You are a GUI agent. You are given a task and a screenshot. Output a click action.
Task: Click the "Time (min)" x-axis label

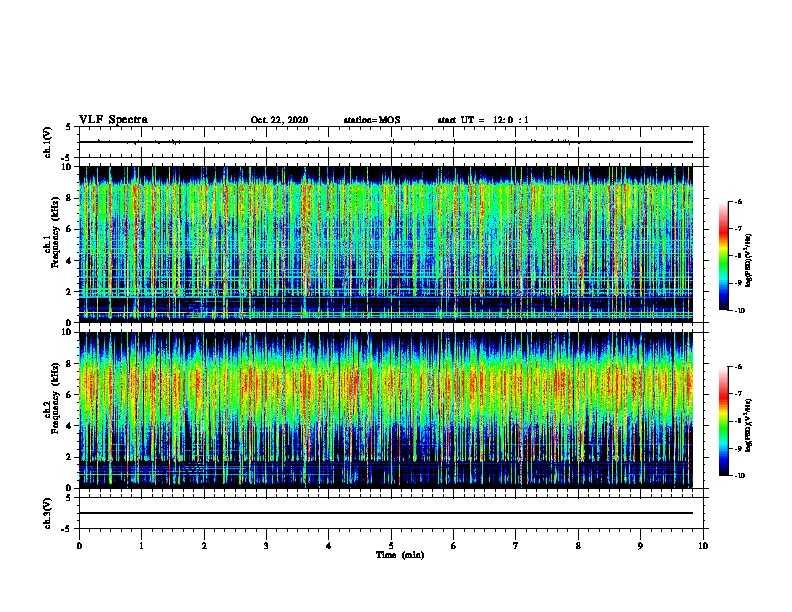[x=400, y=555]
